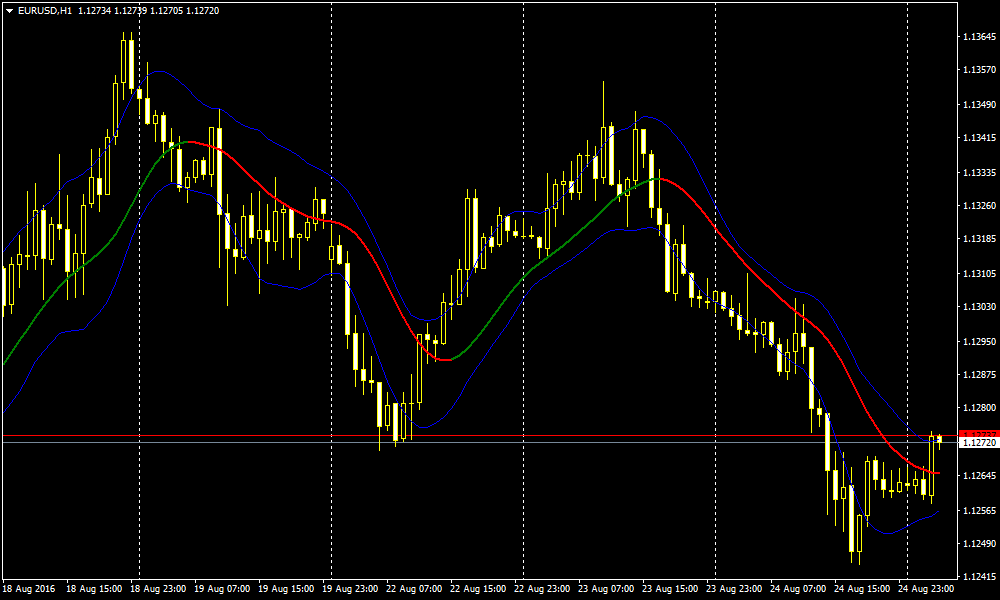Click the 23 Aug 15:00 time label

coord(671,589)
